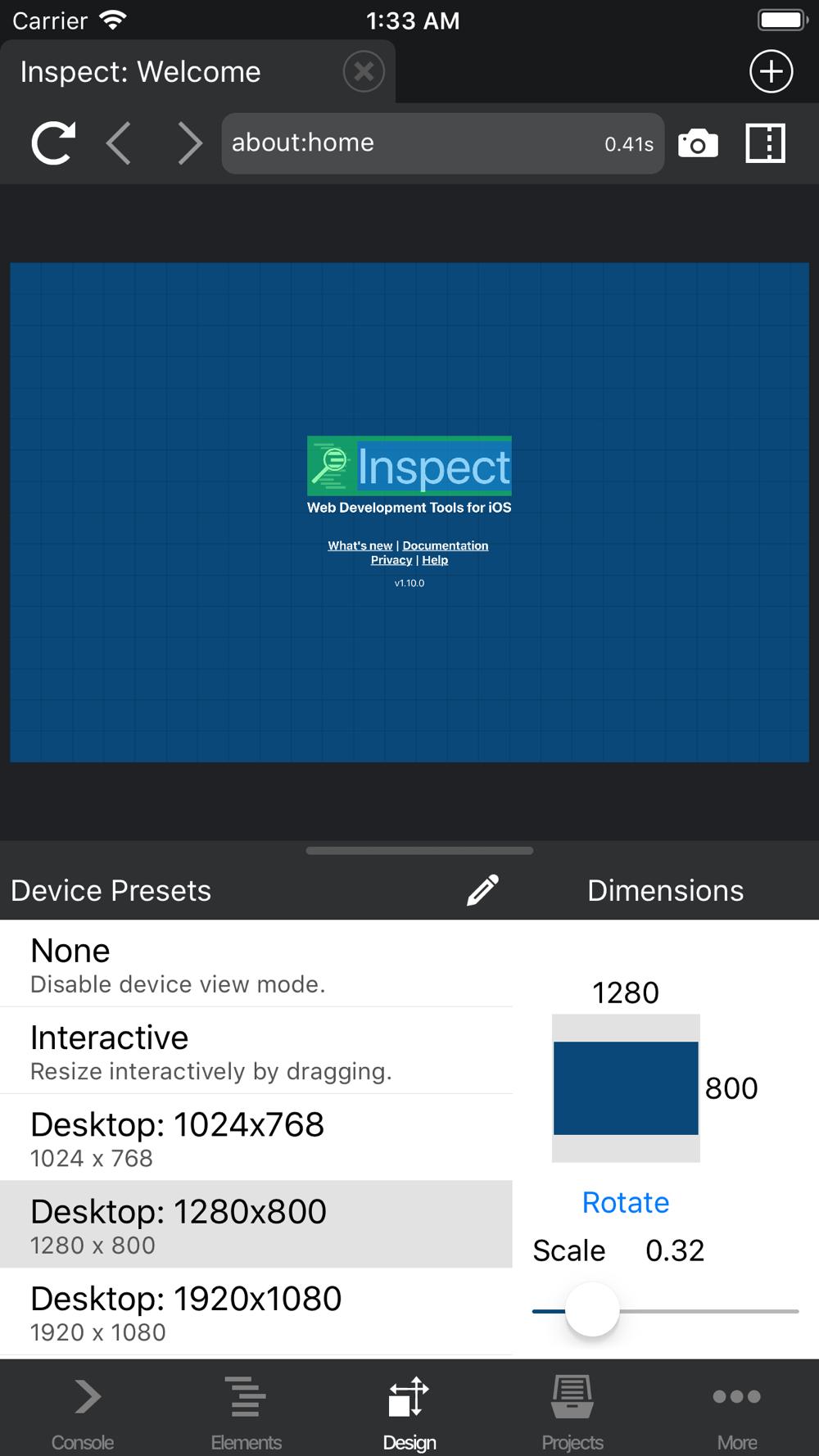Viewport: 819px width, 1456px height.
Task: Choose the Desktop: 1024x768 preset
Action: pyautogui.click(x=256, y=1137)
